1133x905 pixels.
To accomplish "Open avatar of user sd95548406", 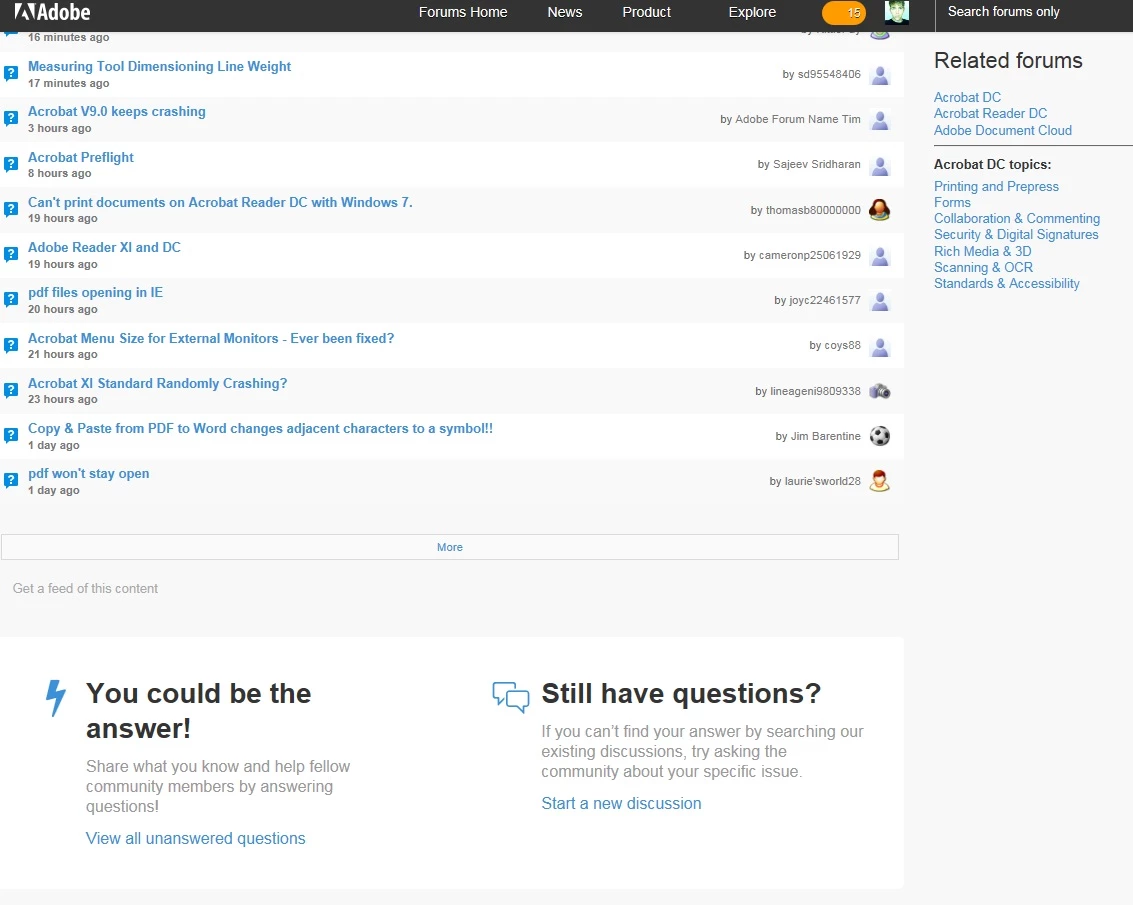I will coord(879,74).
